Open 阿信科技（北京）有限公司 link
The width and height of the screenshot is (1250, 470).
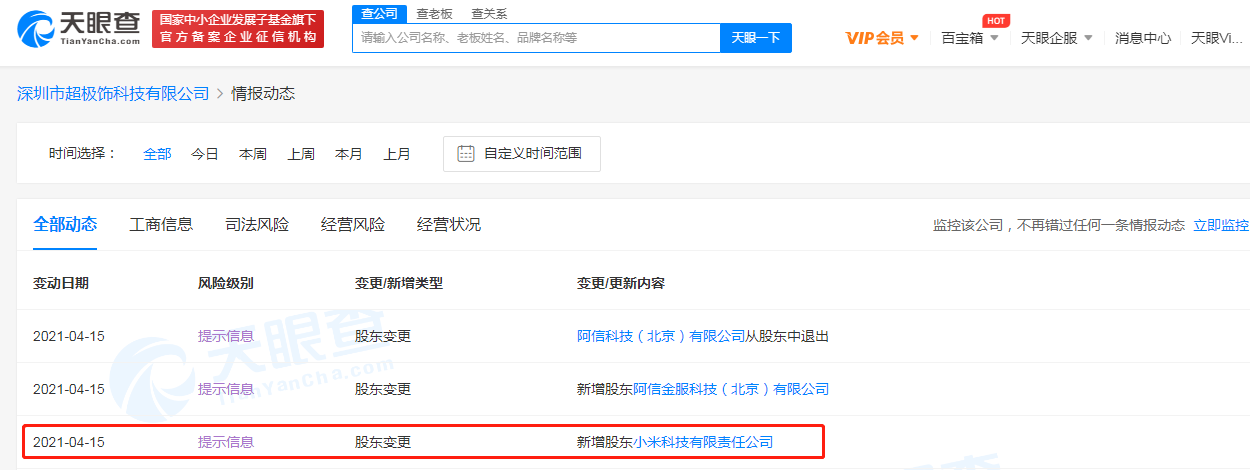point(661,336)
